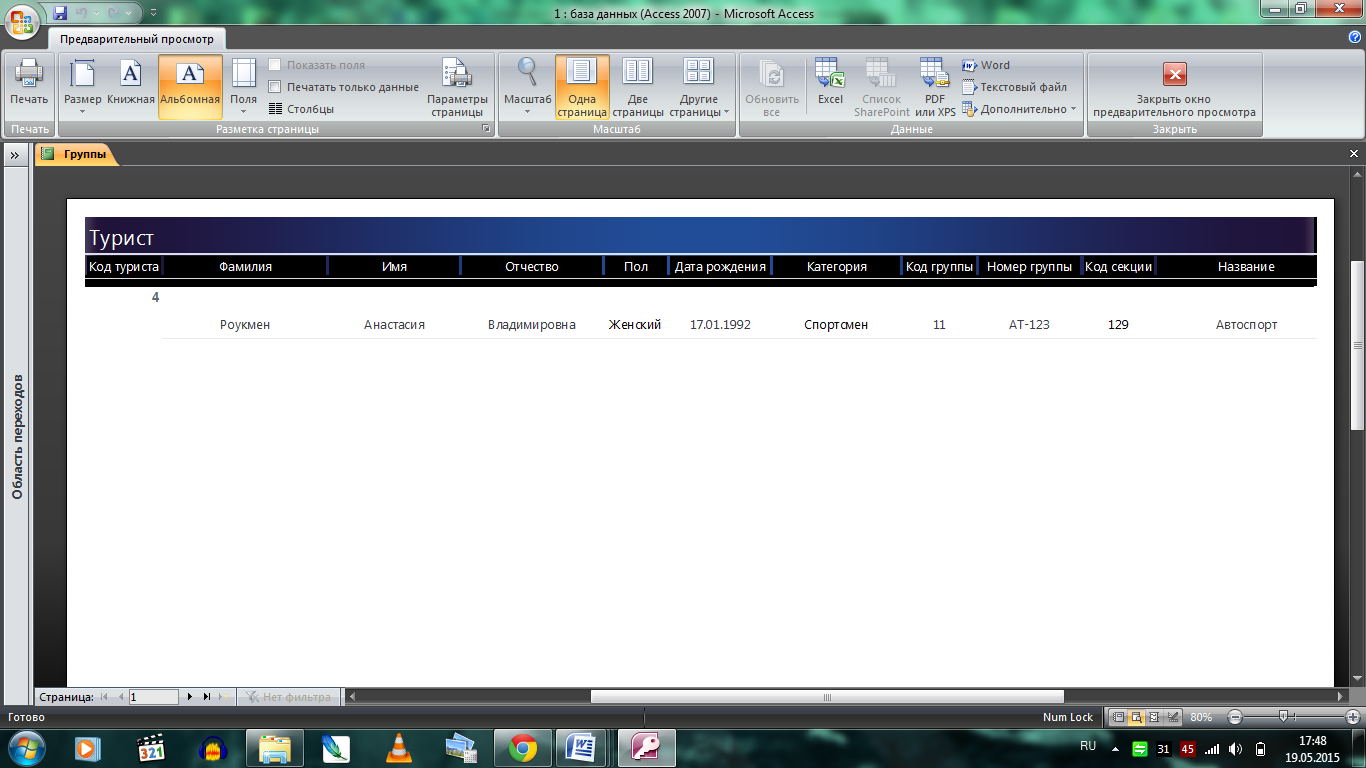Expand the Дополнительно export options
Image resolution: width=1366 pixels, height=768 pixels.
click(x=1020, y=109)
